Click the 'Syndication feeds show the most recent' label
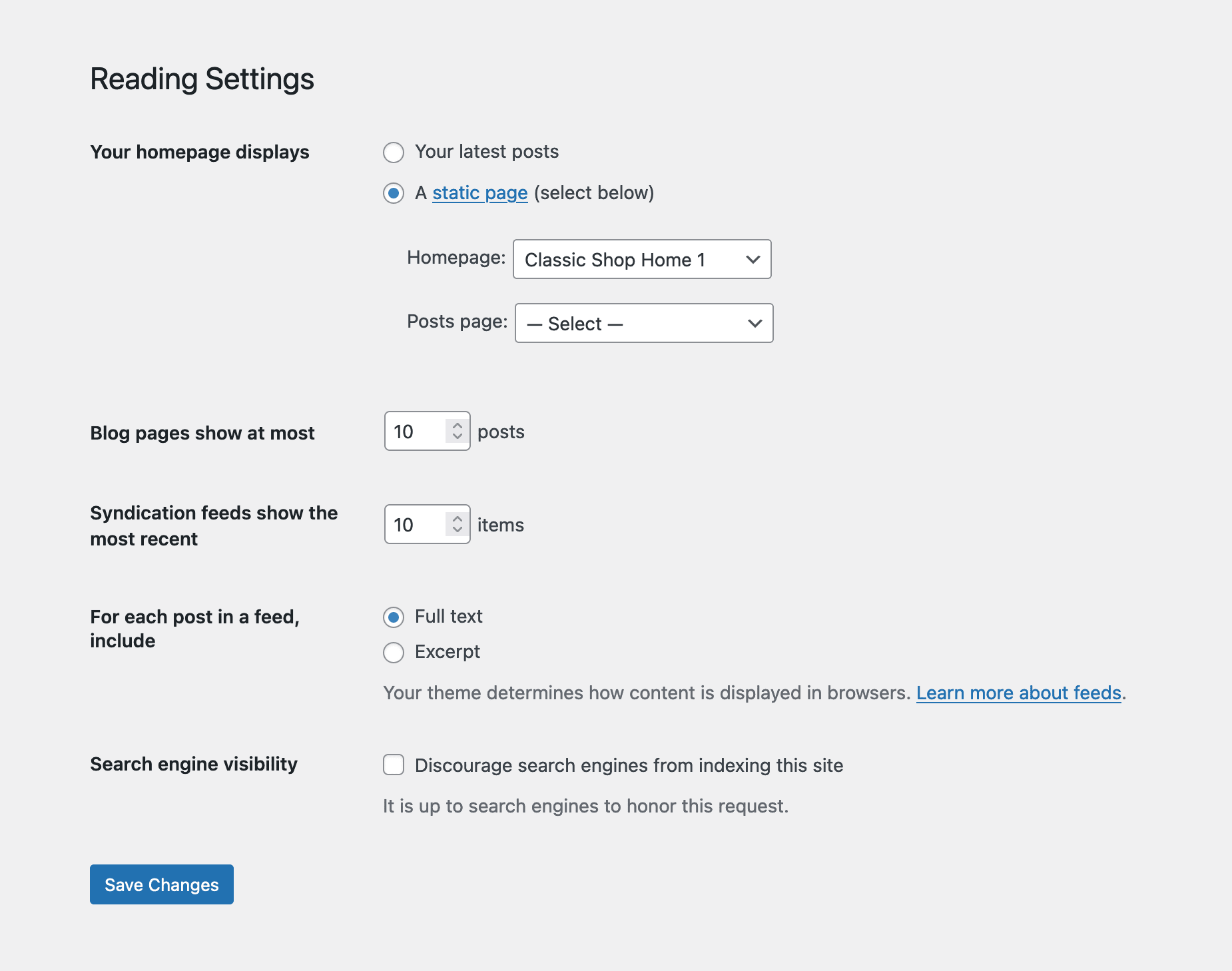 click(214, 526)
